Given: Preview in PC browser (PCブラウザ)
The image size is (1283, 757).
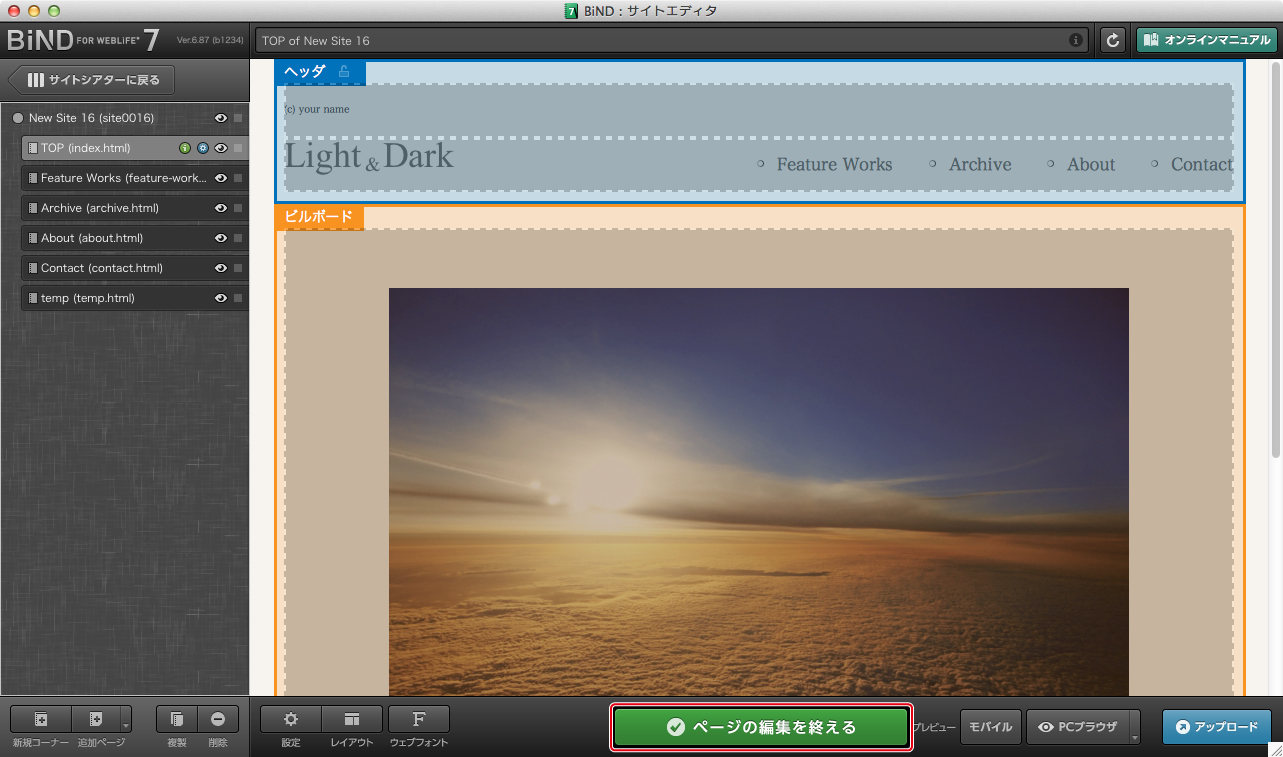Looking at the screenshot, I should coord(1078,727).
